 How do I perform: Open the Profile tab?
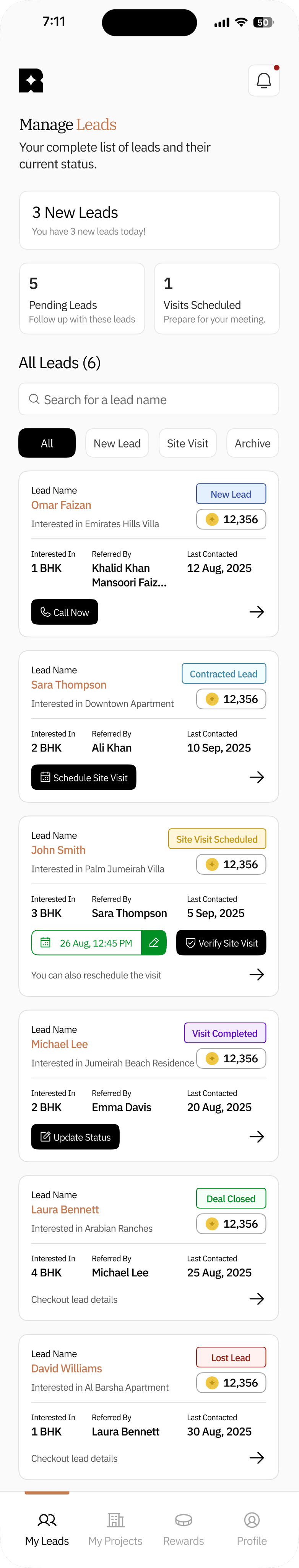click(252, 1529)
